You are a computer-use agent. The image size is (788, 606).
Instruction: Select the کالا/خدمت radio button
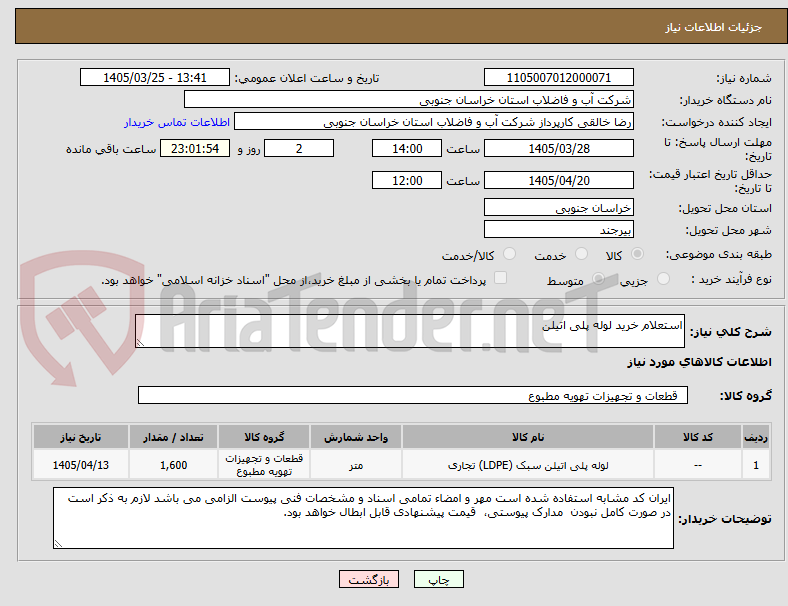tap(510, 254)
